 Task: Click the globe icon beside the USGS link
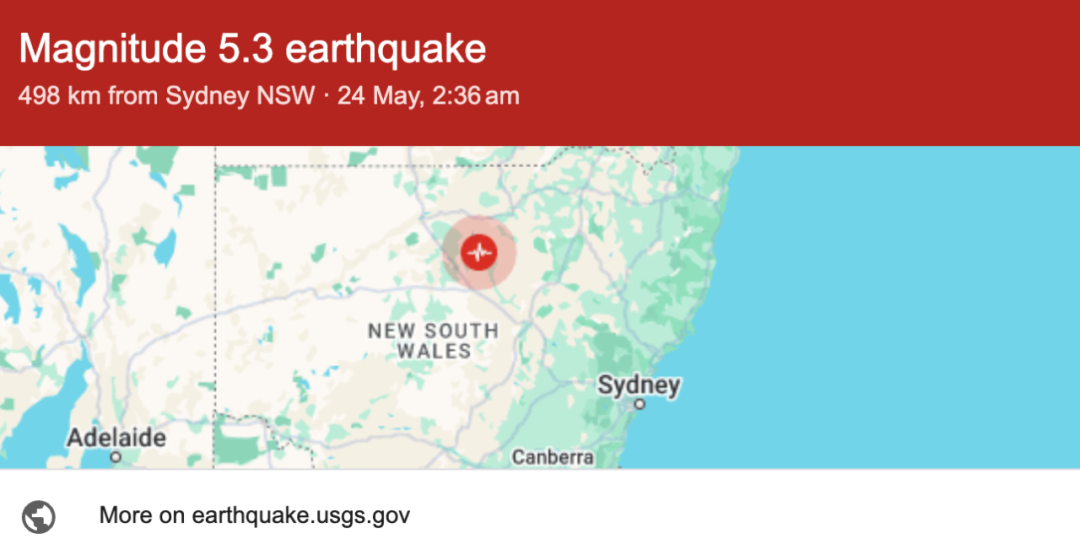pos(39,516)
